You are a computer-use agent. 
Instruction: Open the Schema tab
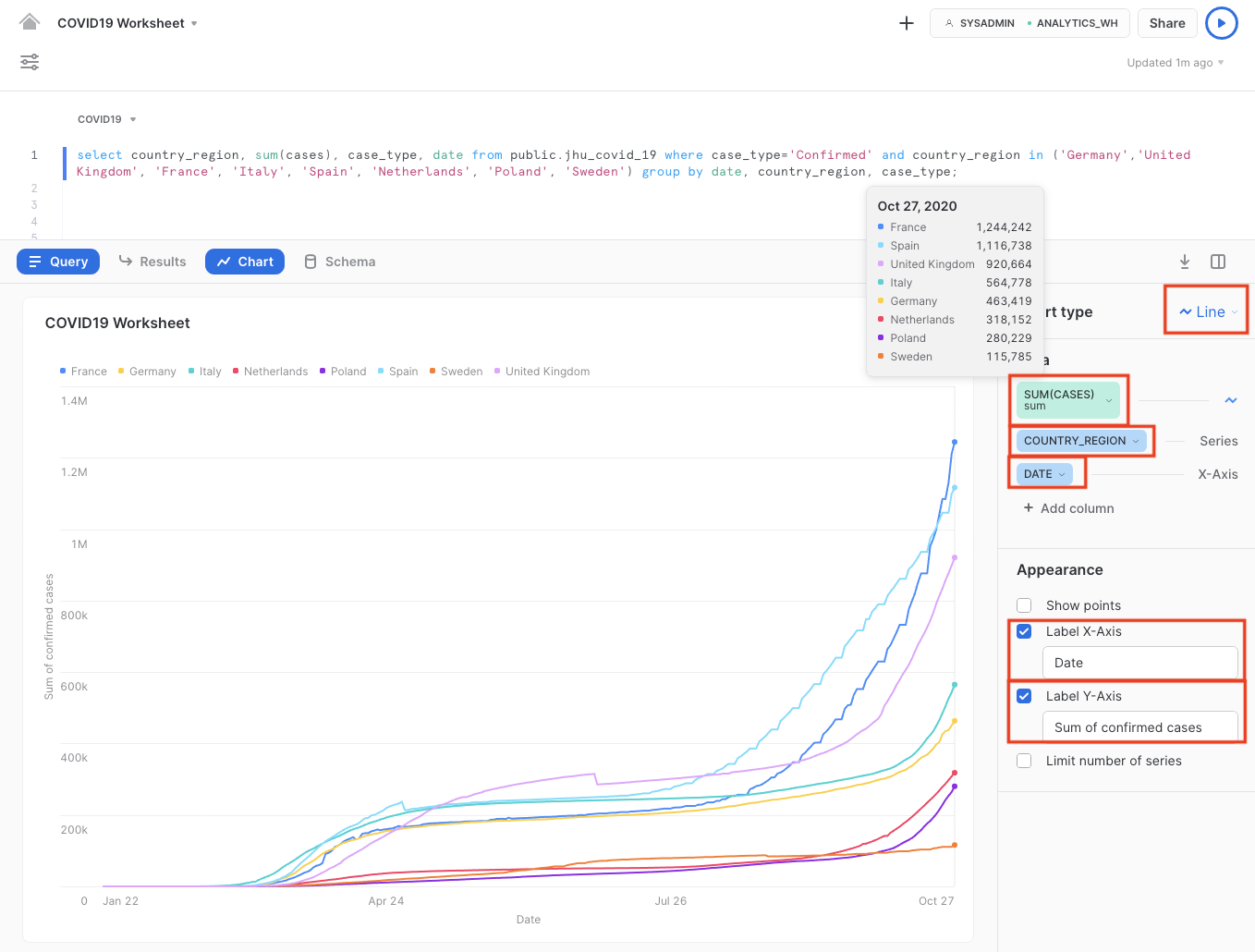point(339,262)
